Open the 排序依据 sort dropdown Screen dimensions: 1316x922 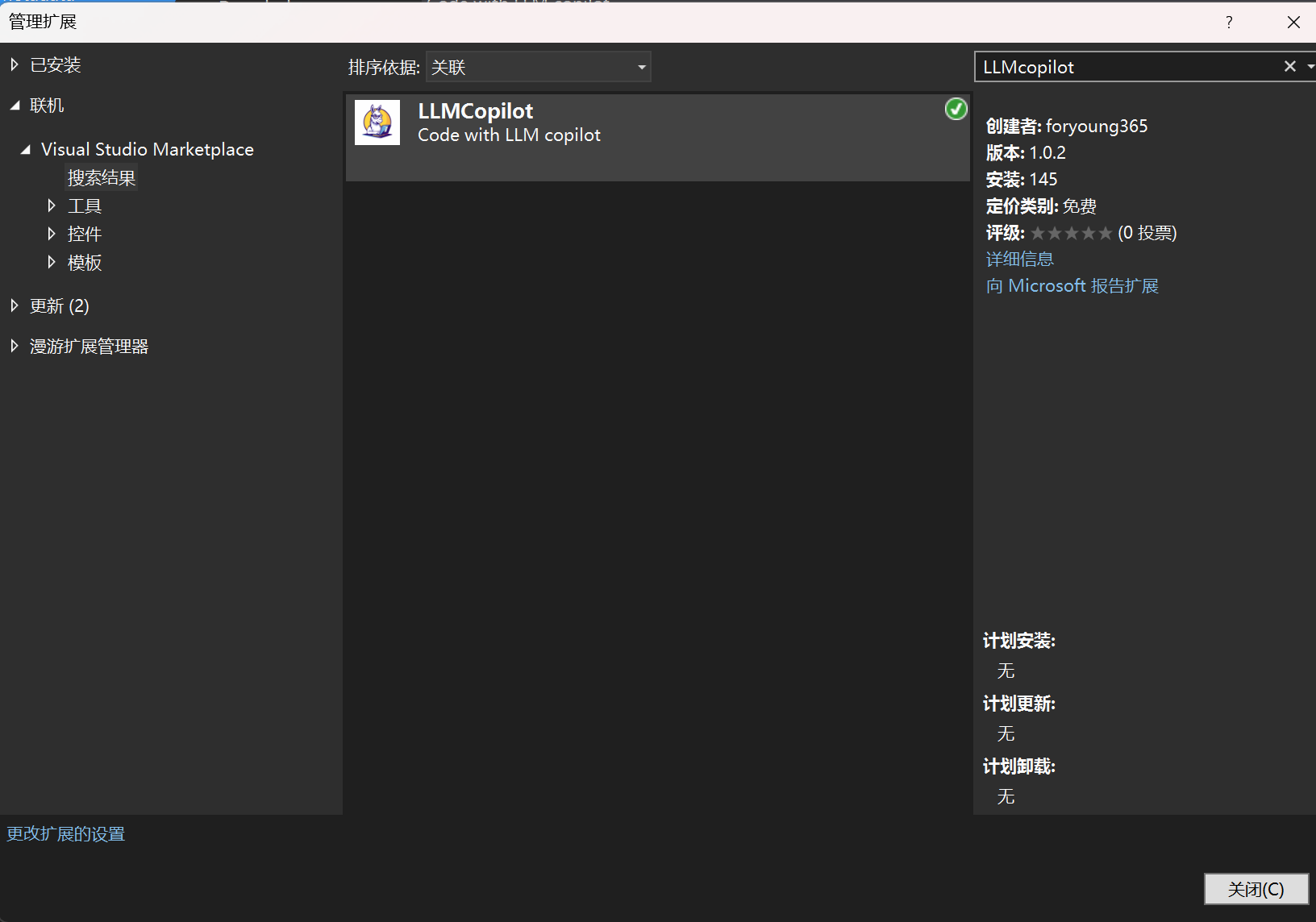coord(539,67)
